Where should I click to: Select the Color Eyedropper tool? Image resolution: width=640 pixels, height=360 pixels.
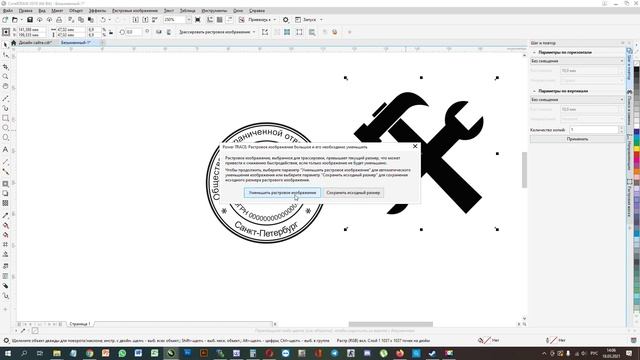[x=5, y=215]
